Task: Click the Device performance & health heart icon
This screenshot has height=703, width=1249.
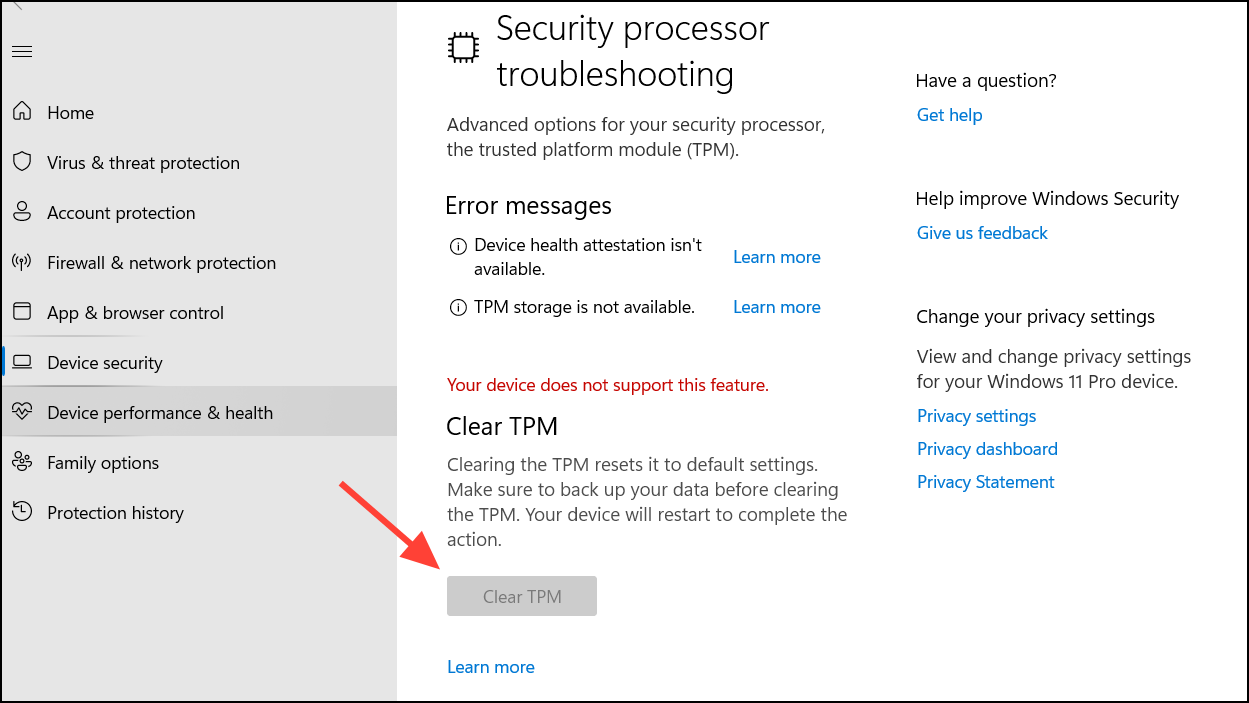Action: click(x=22, y=412)
